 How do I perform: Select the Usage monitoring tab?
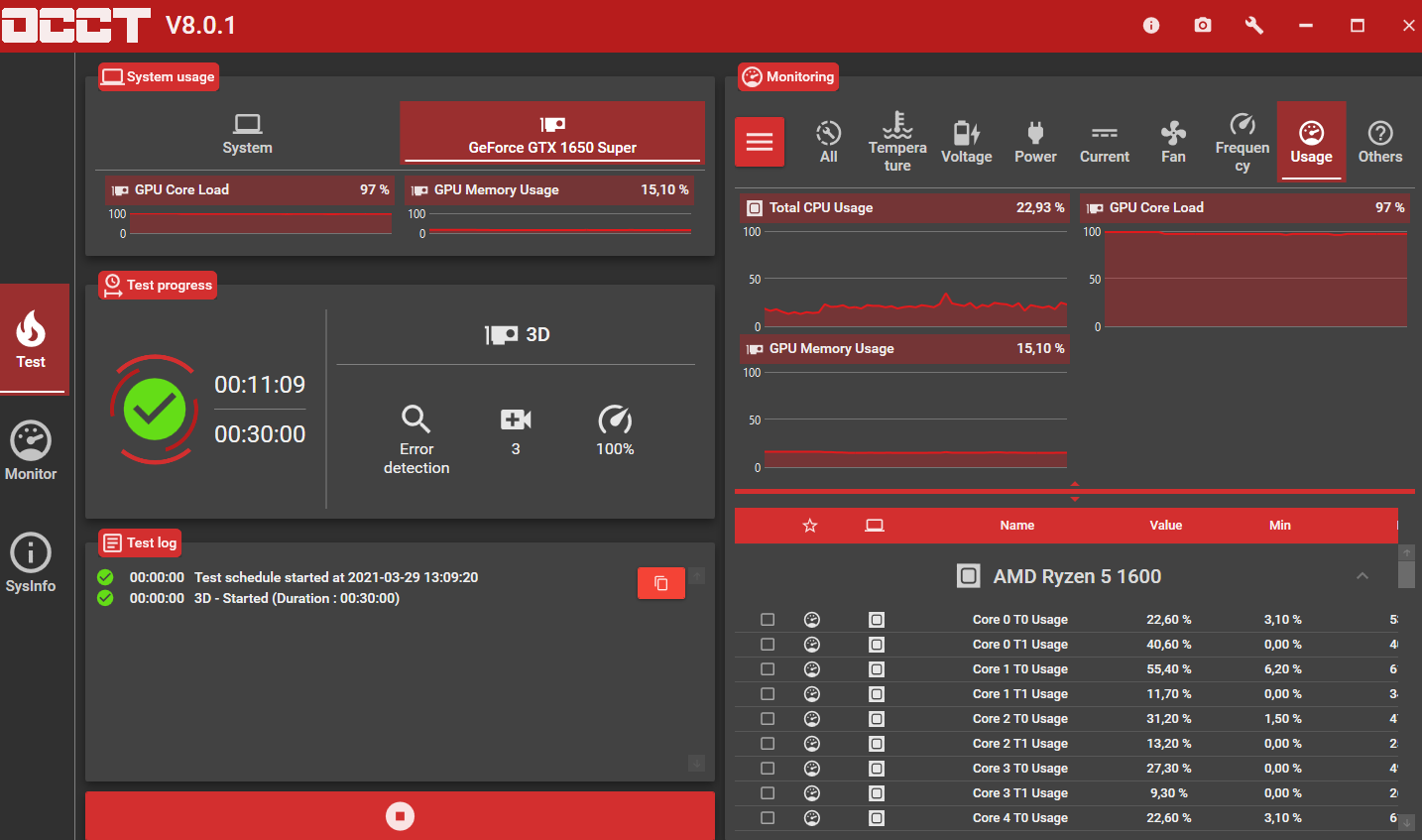point(1311,142)
